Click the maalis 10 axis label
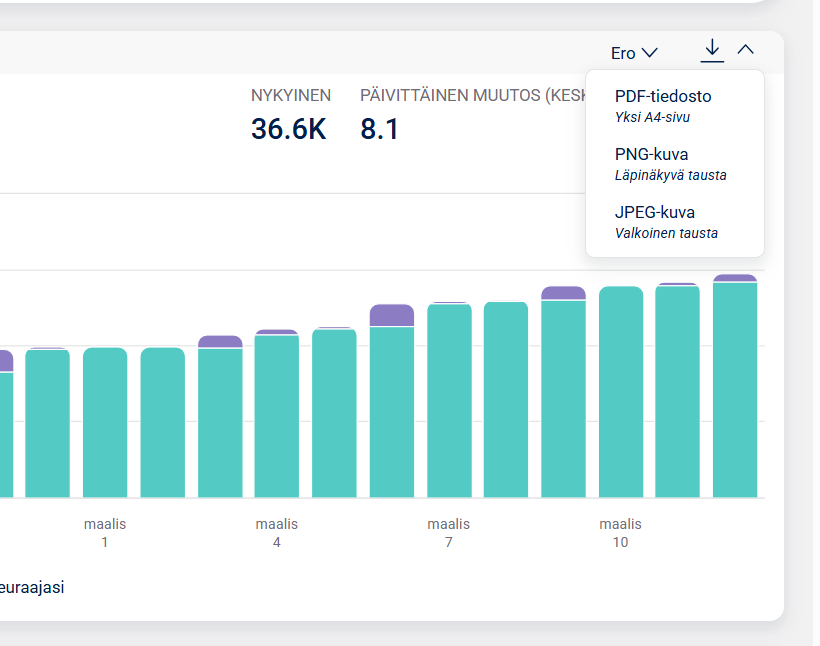Screen dimensions: 820x646 click(621, 533)
